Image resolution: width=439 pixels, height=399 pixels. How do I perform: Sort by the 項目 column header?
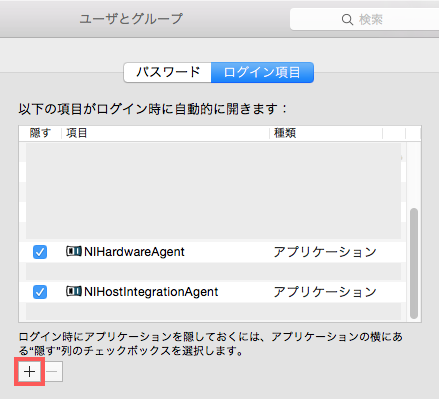point(165,133)
